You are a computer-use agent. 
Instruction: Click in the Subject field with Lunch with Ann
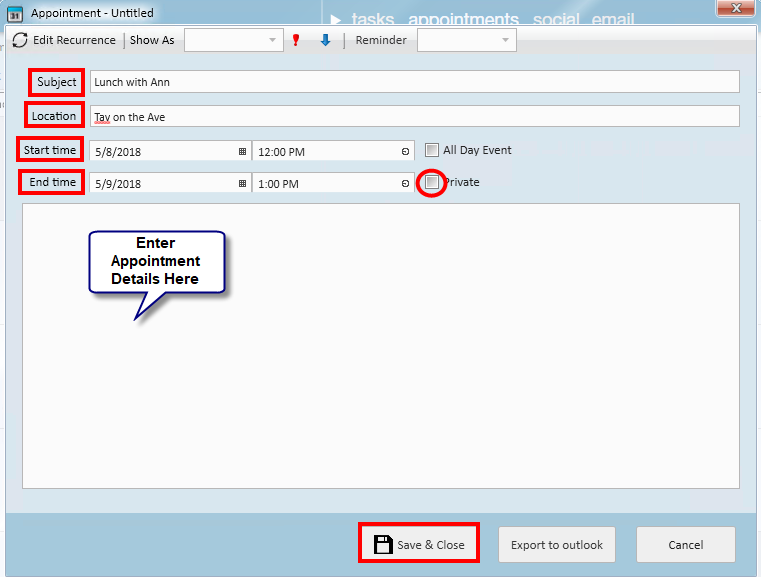(x=415, y=82)
